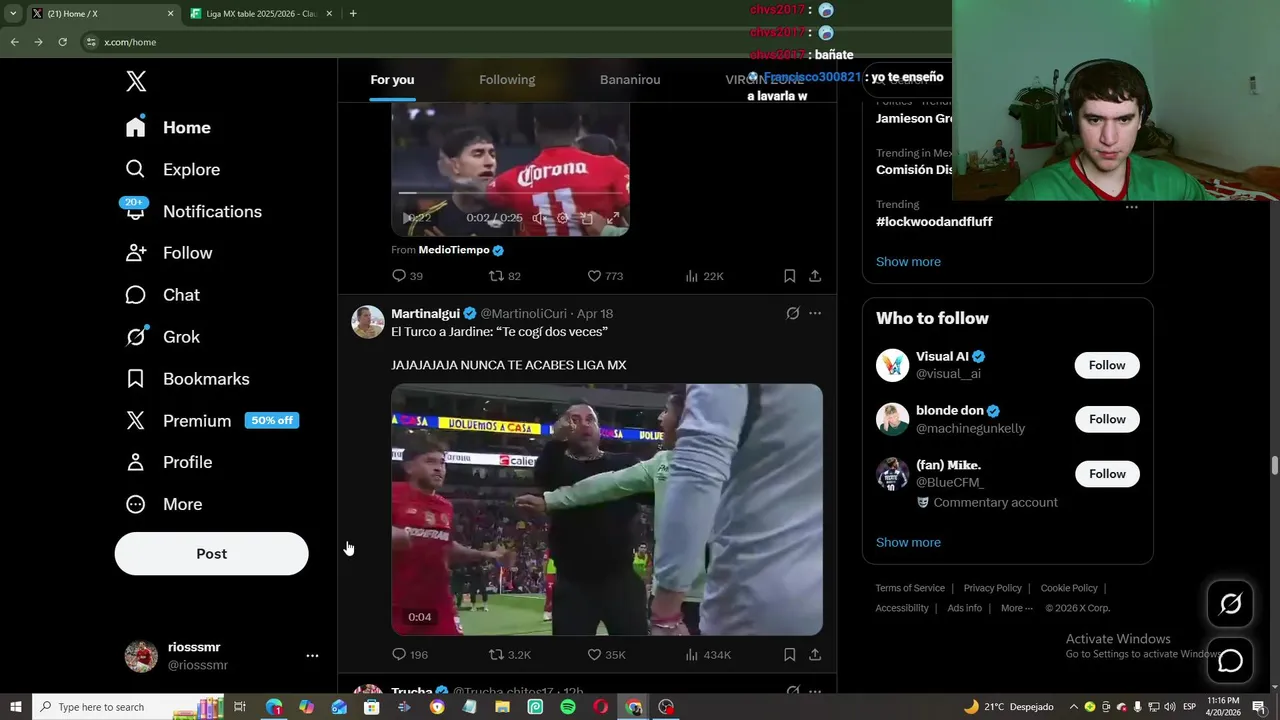Open Notifications in the sidebar
The height and width of the screenshot is (720, 1280).
(193, 212)
